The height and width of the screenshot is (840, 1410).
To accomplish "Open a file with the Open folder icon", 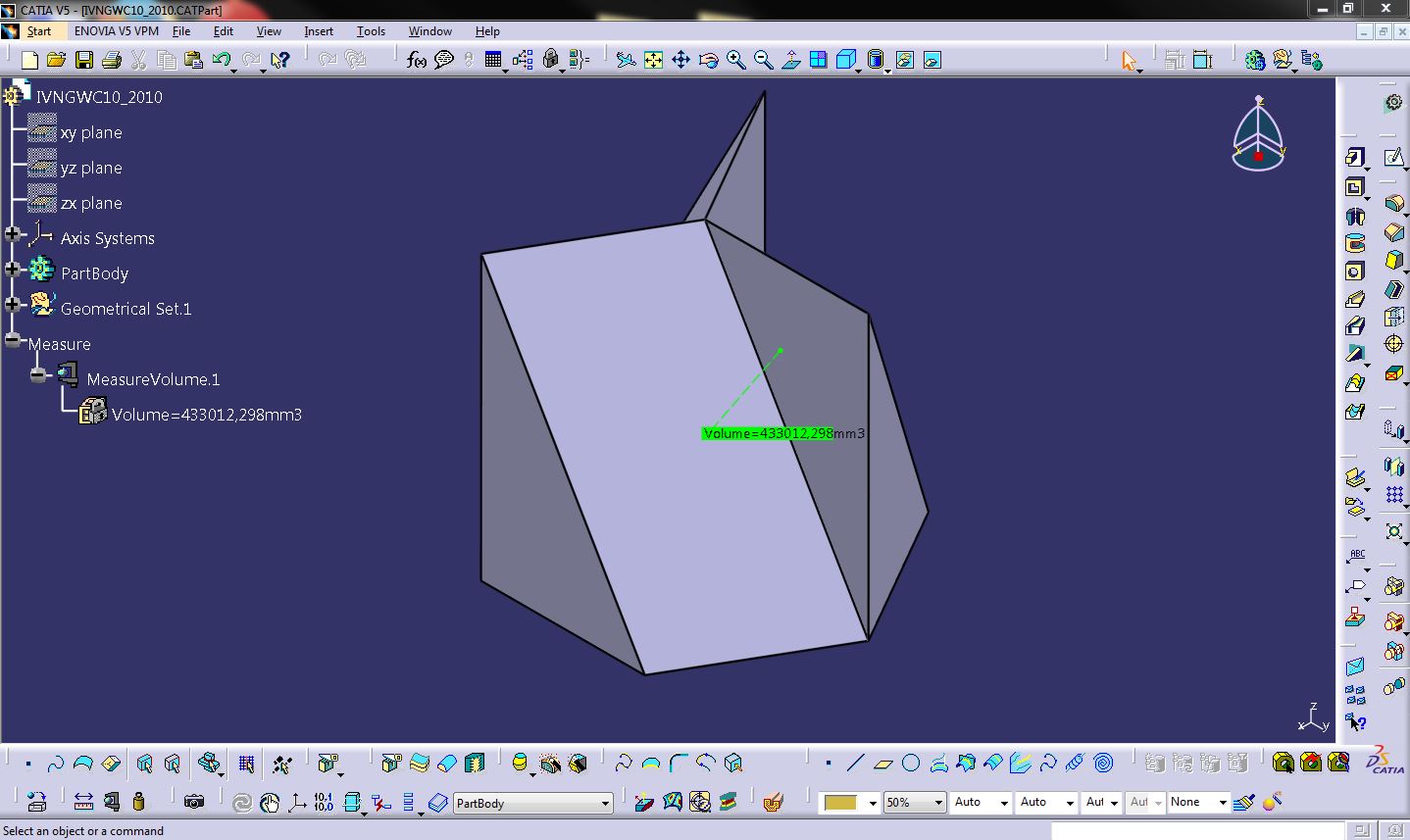I will (x=57, y=60).
